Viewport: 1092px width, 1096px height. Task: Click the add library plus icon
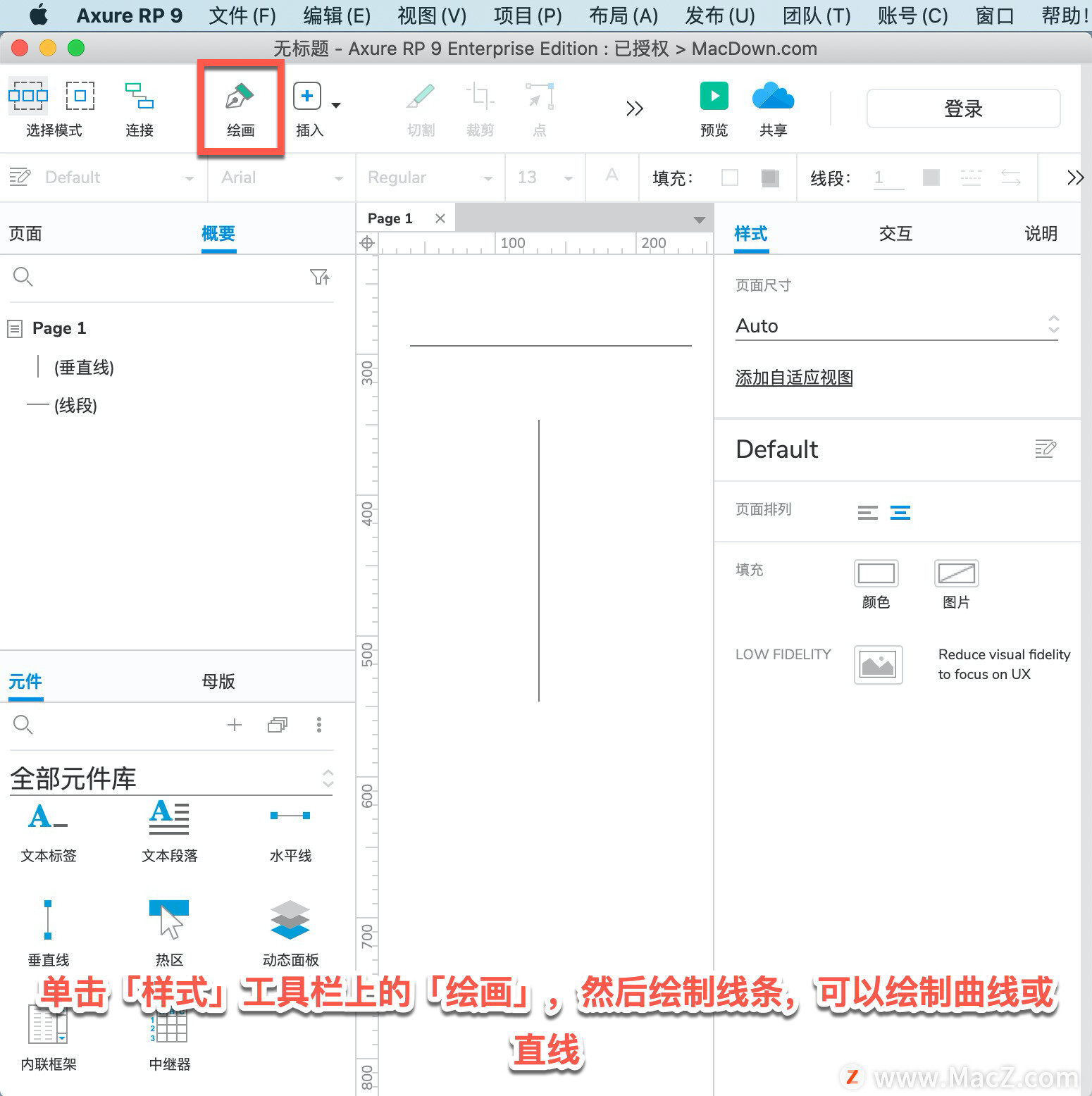coord(235,725)
